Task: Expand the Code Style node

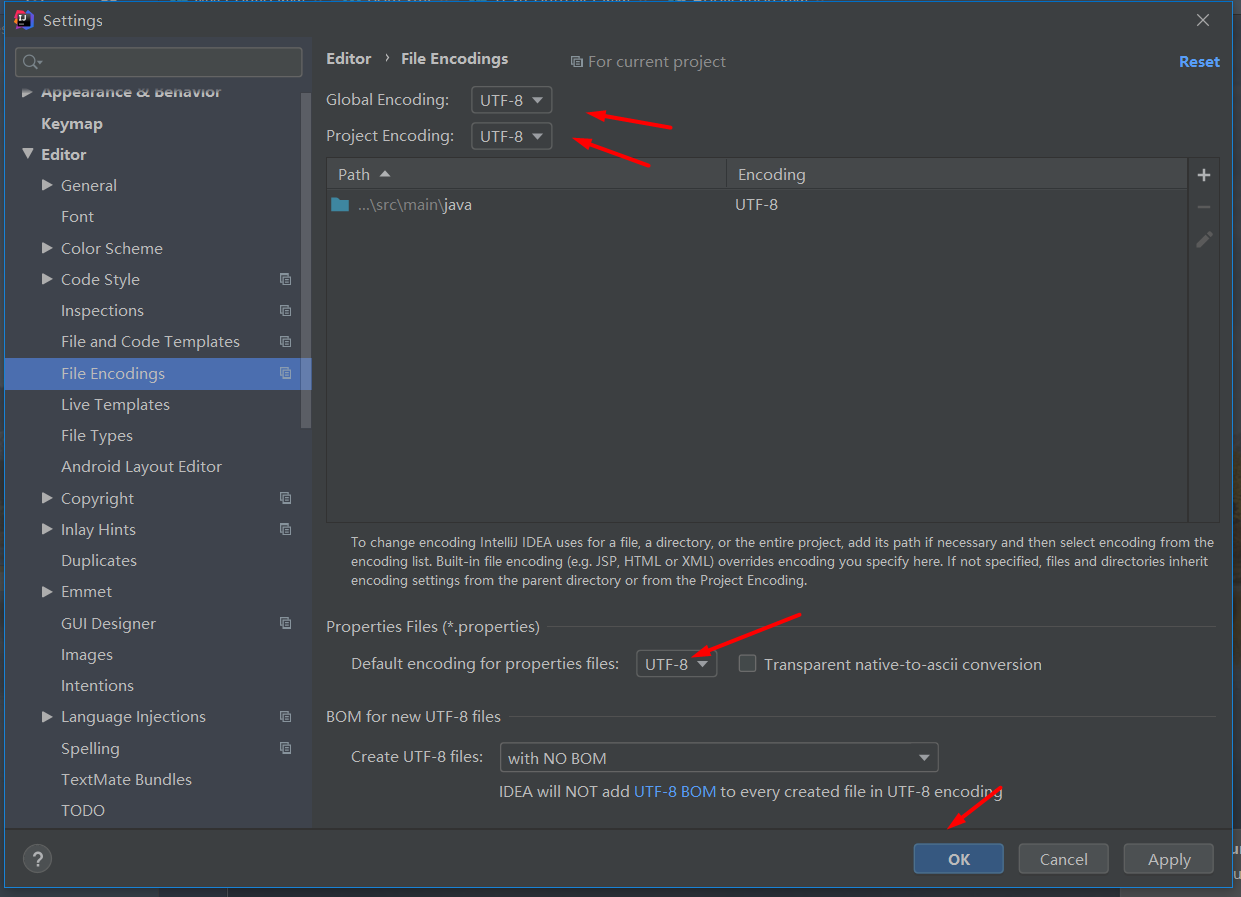Action: [47, 279]
